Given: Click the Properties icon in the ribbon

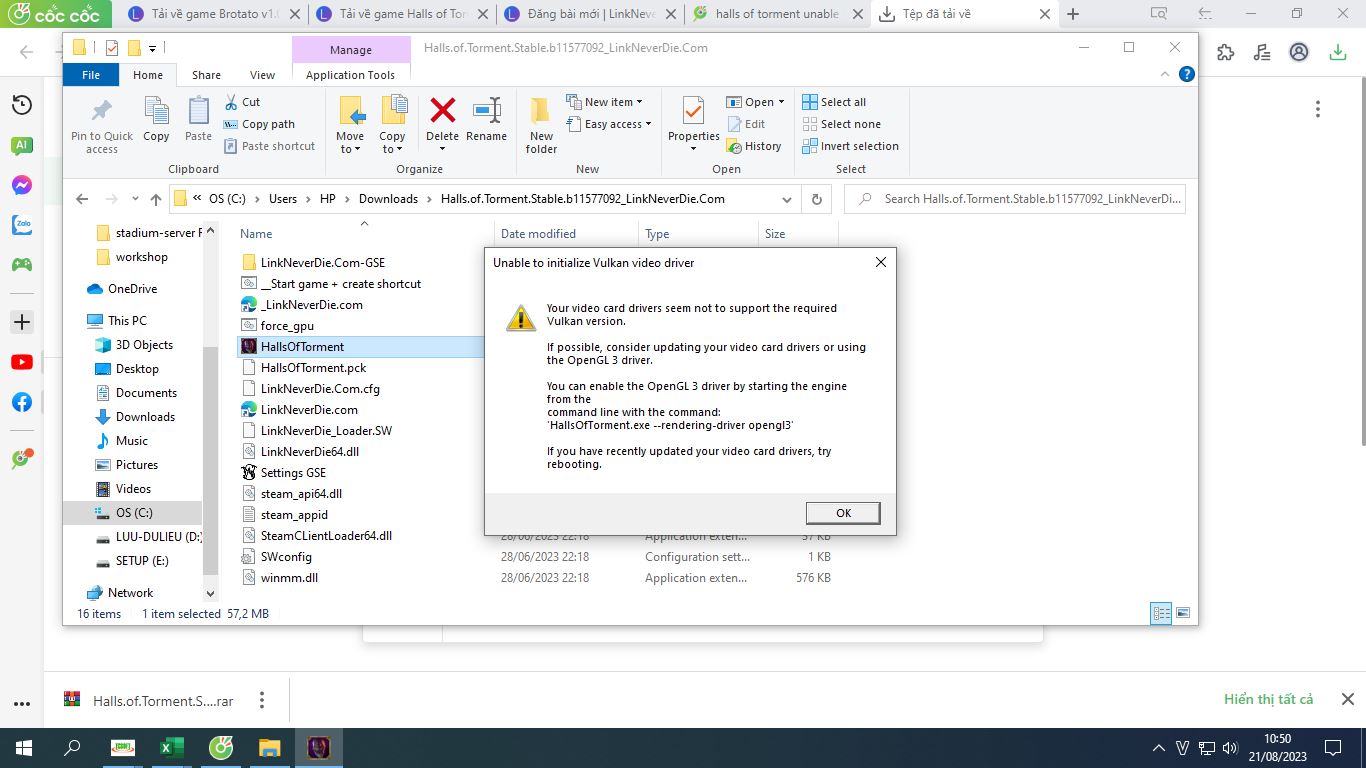Looking at the screenshot, I should pyautogui.click(x=693, y=112).
